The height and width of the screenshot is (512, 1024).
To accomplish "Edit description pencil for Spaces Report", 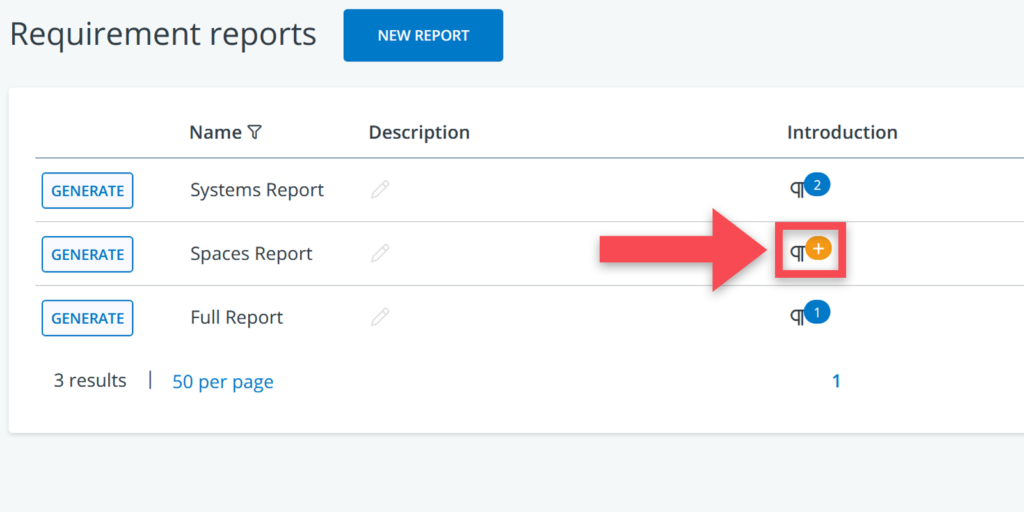I will pos(379,254).
